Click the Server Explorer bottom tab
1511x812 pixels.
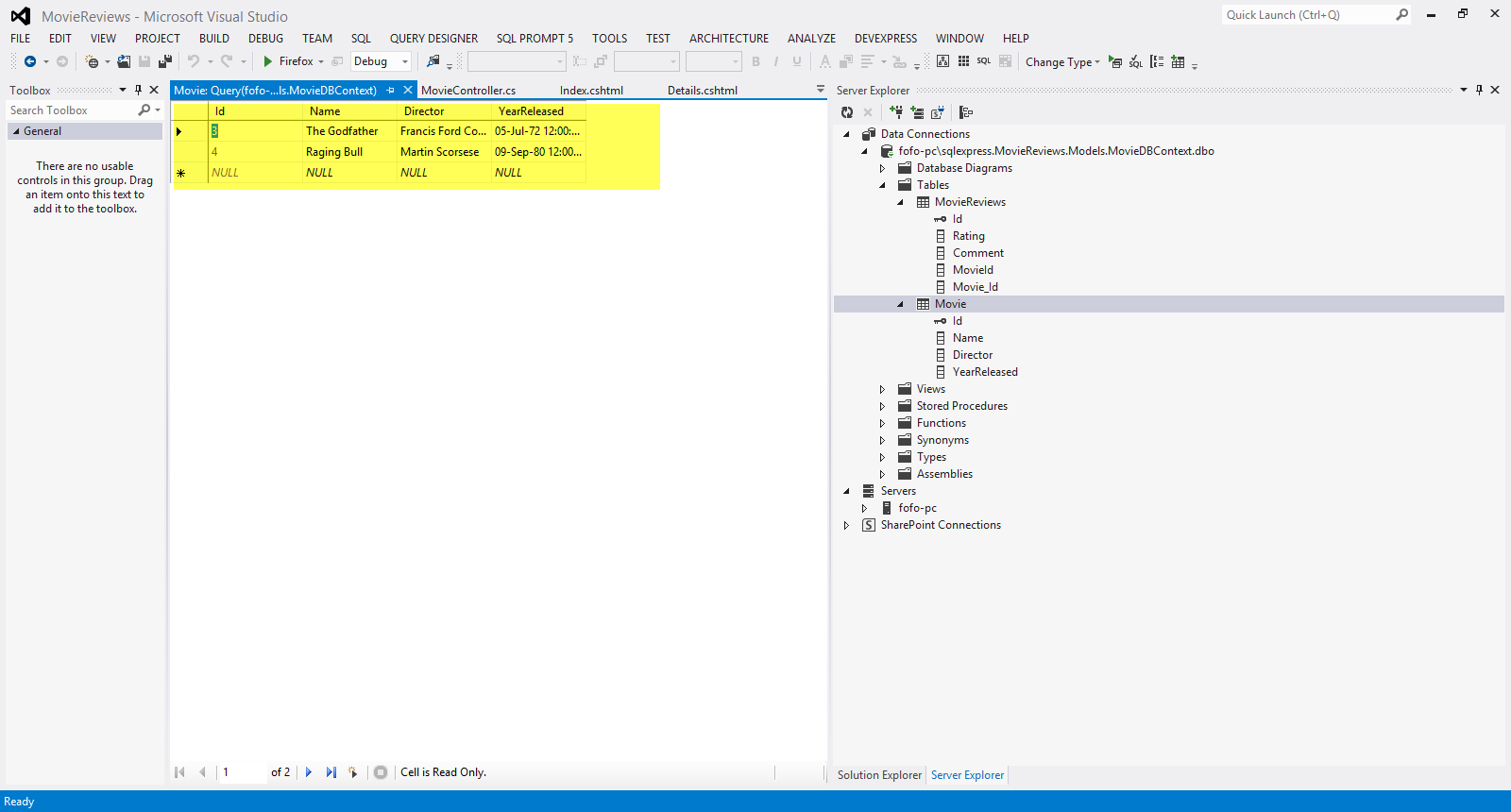click(x=967, y=775)
